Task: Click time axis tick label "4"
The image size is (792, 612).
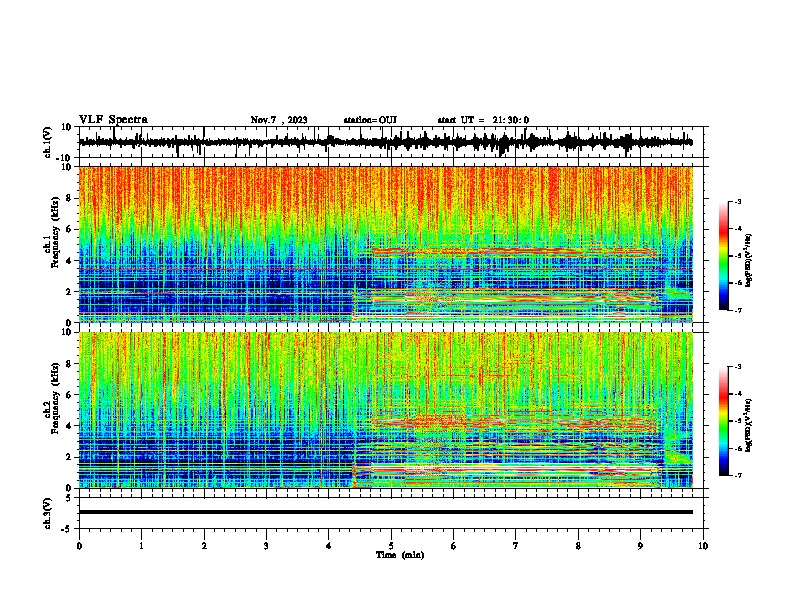Action: tap(329, 546)
